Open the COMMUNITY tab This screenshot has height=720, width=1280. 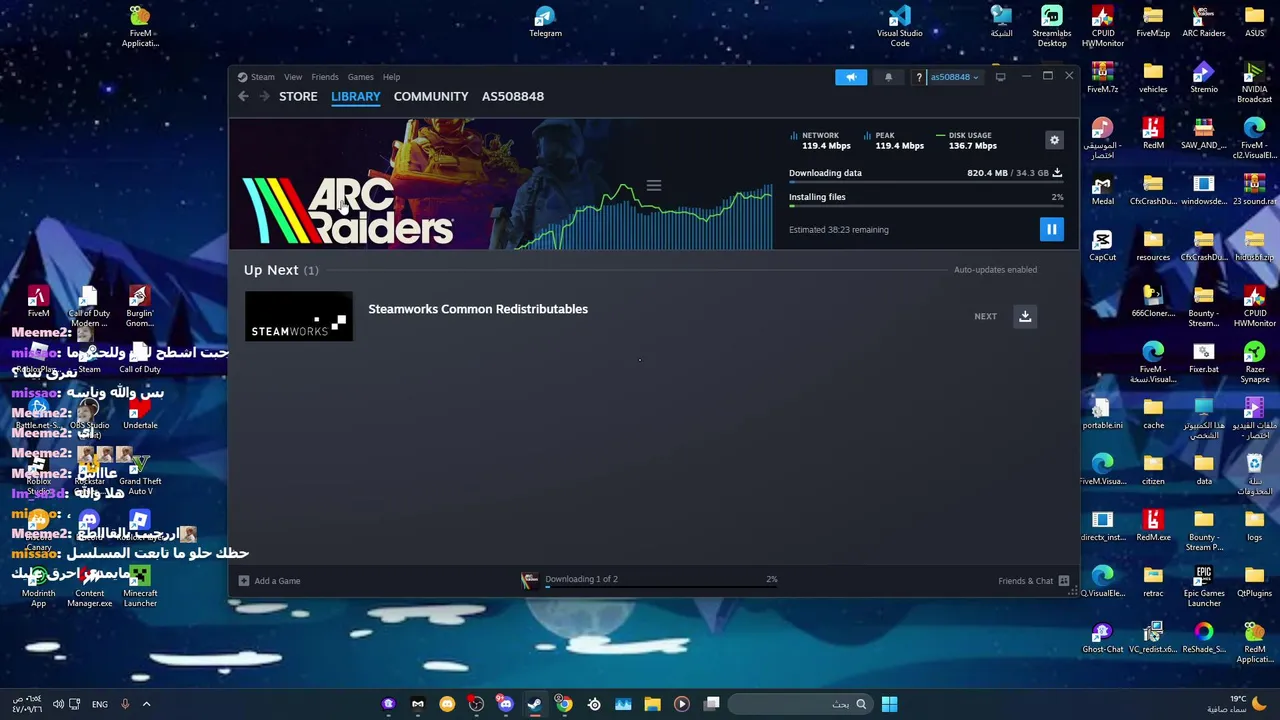[x=431, y=96]
